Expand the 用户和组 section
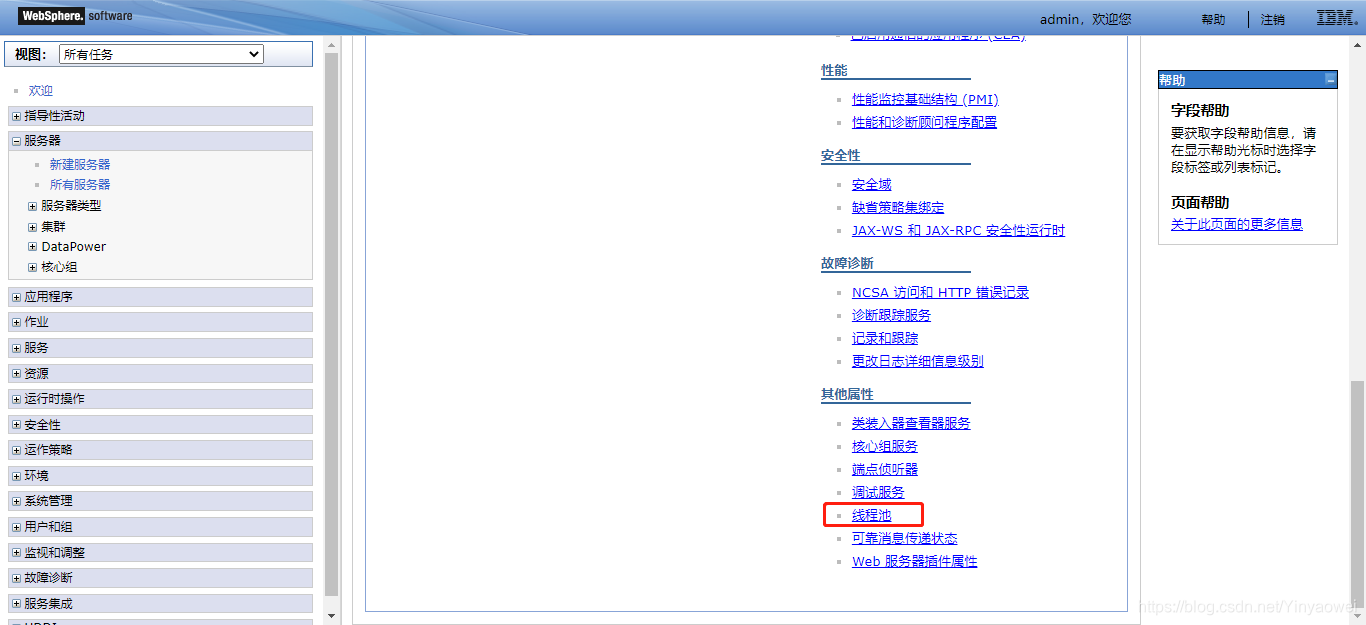The height and width of the screenshot is (625, 1366). (x=17, y=527)
